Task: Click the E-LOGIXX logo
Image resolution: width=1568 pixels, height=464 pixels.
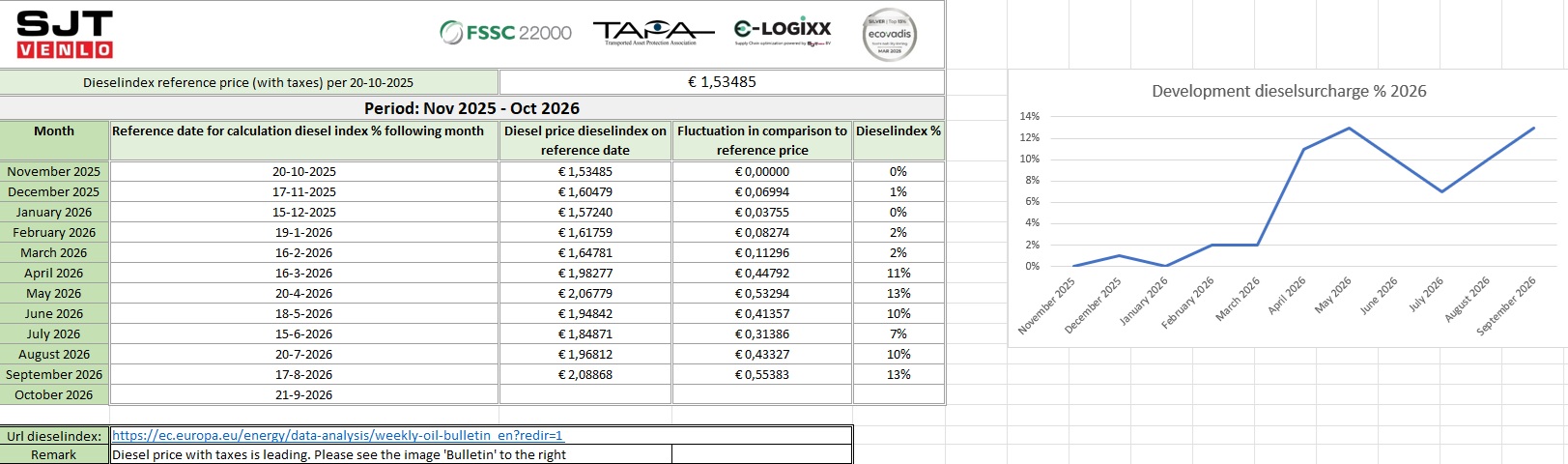Action: pyautogui.click(x=783, y=32)
